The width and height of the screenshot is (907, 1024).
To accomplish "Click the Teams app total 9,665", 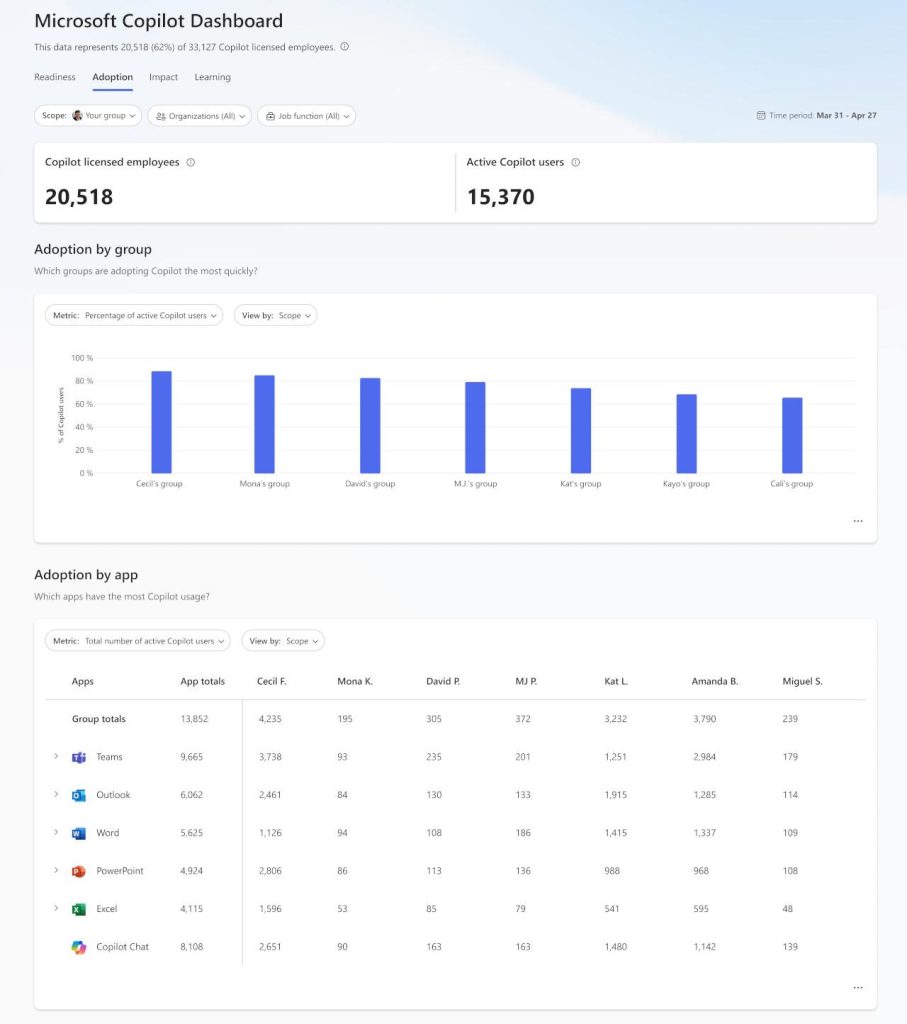I will pyautogui.click(x=191, y=757).
